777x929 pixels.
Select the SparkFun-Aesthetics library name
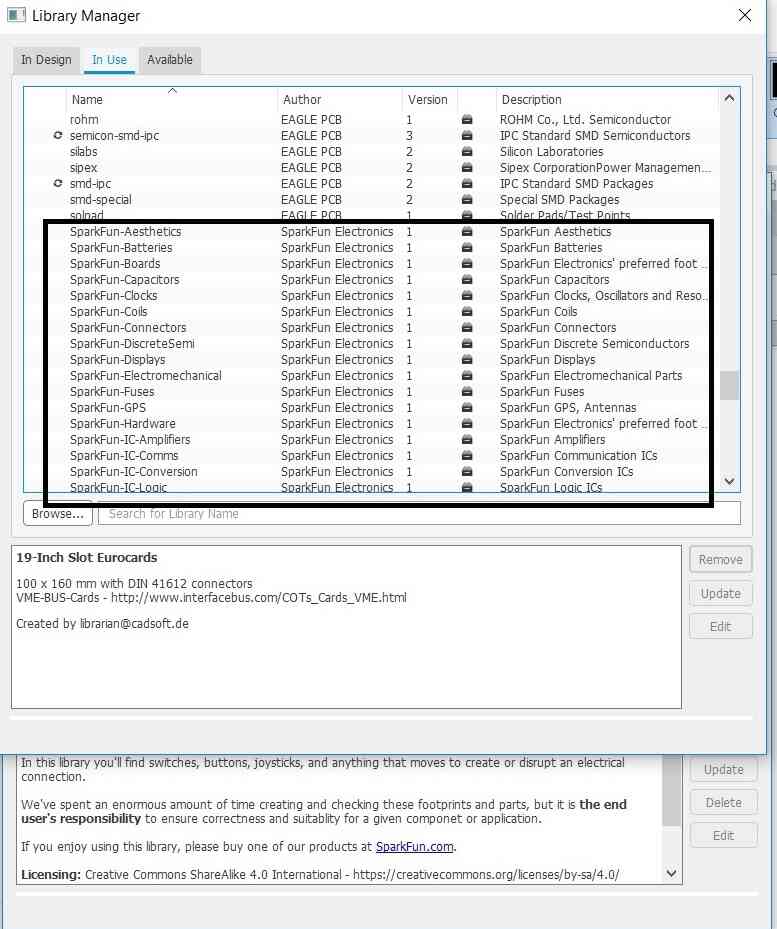coord(126,232)
